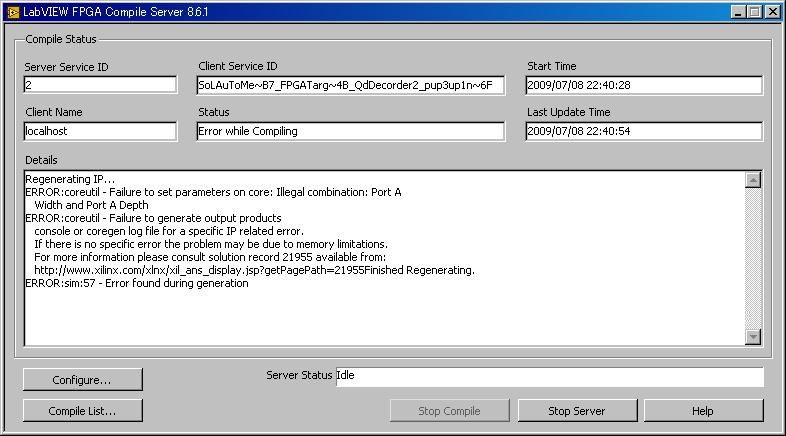The image size is (786, 436).
Task: Click the 'console or coregen log file' line
Action: click(169, 231)
